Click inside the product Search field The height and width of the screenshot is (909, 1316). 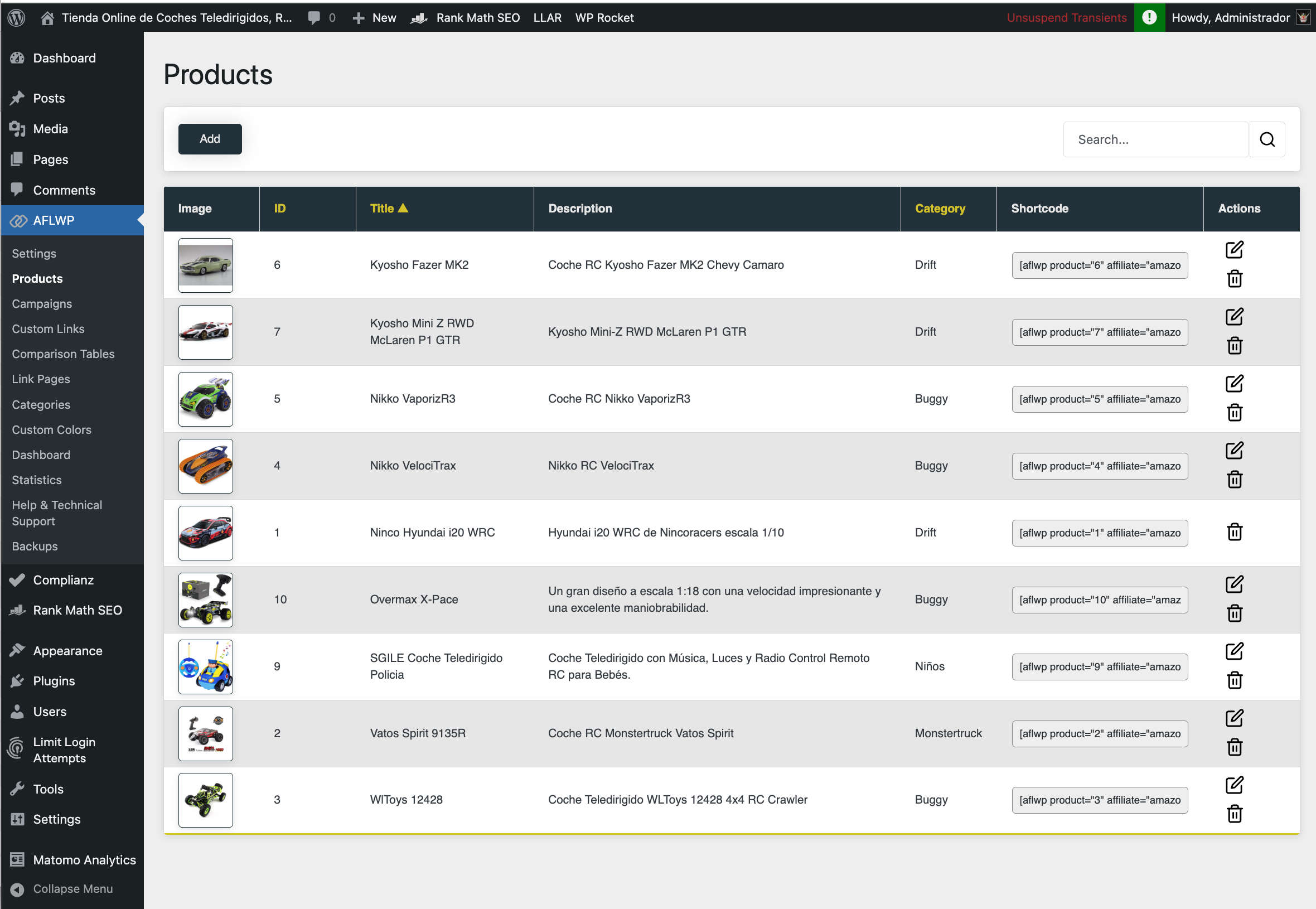tap(1155, 139)
